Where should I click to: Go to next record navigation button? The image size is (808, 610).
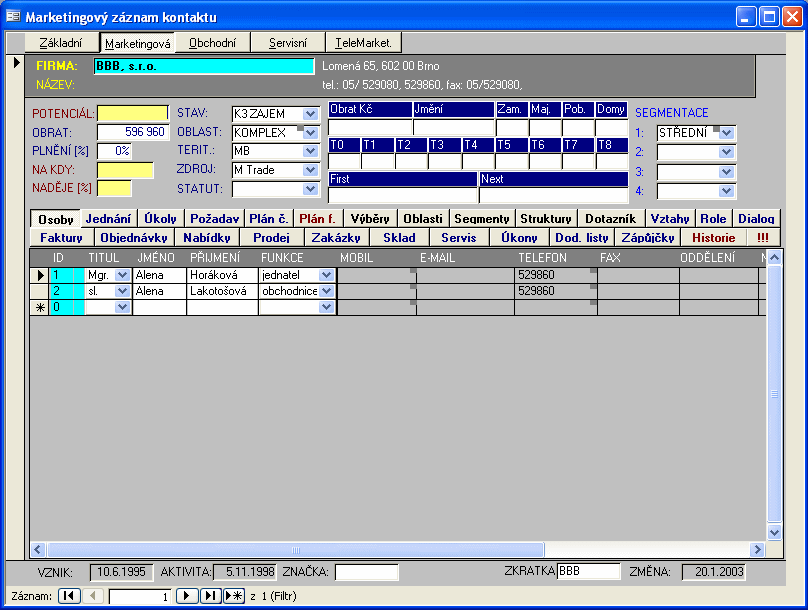click(x=187, y=596)
